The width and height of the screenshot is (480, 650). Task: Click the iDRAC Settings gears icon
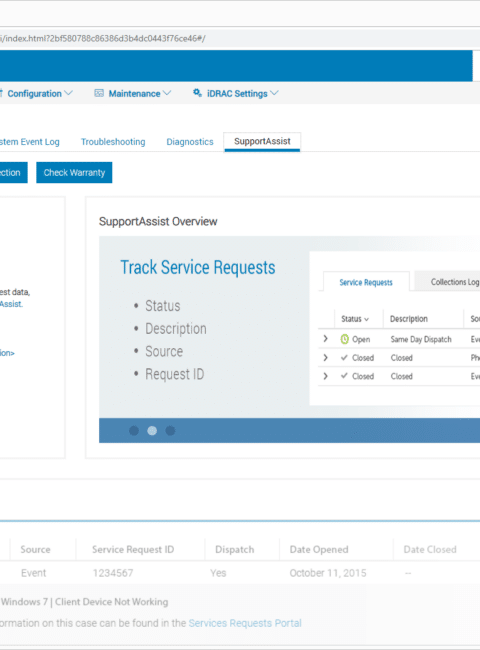tap(197, 93)
